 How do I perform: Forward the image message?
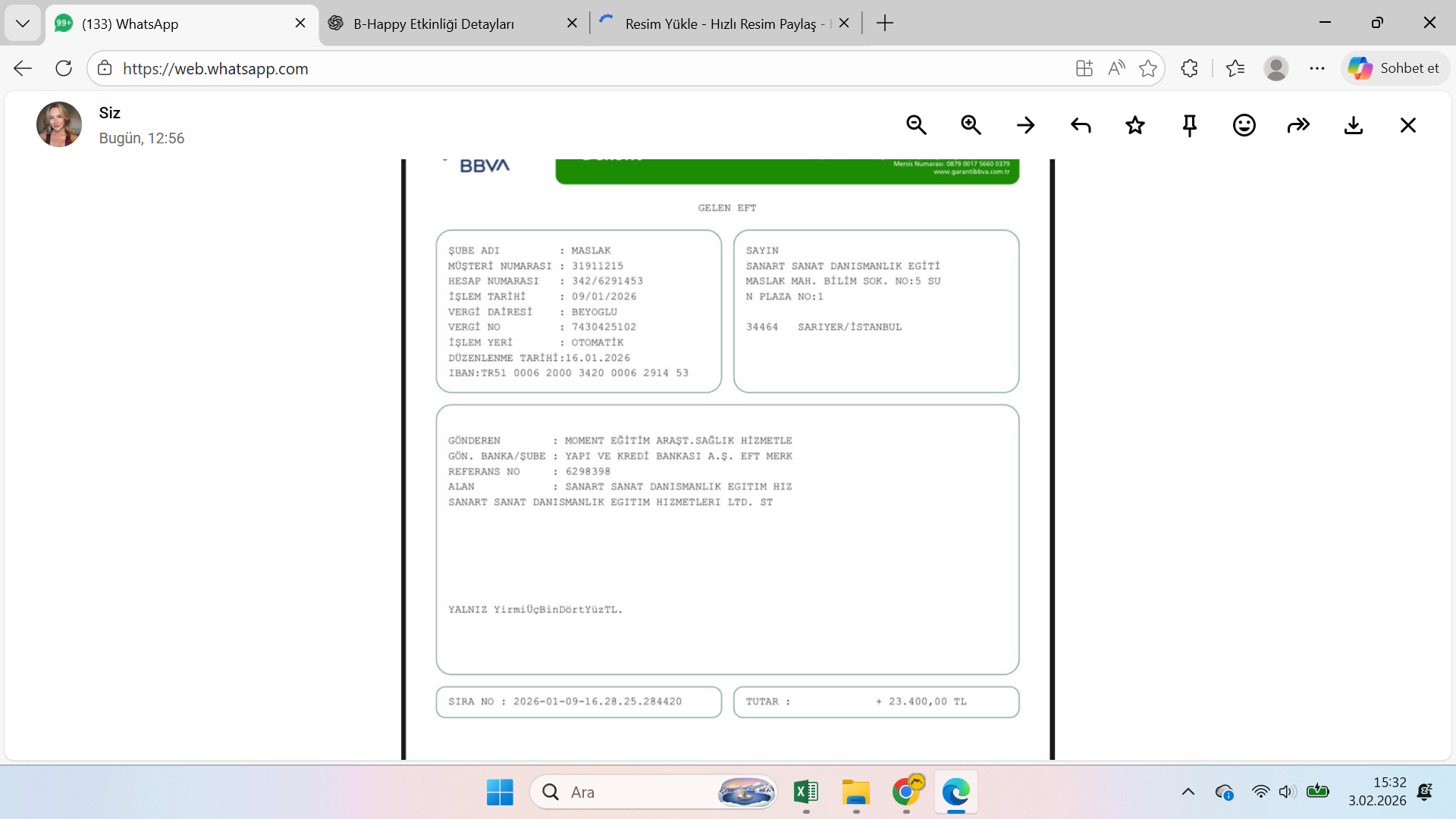(1299, 125)
